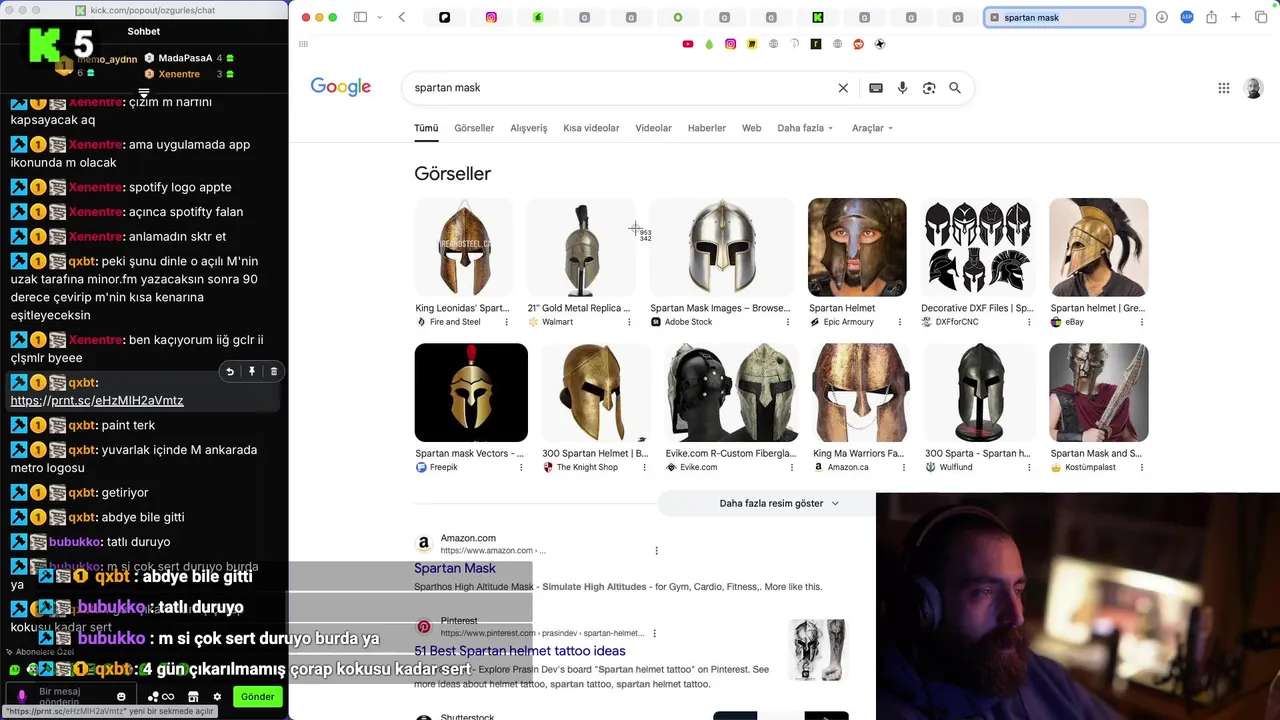This screenshot has height=720, width=1280.
Task: Open the Pinterest tattoo result thumbnail
Action: pyautogui.click(x=817, y=650)
